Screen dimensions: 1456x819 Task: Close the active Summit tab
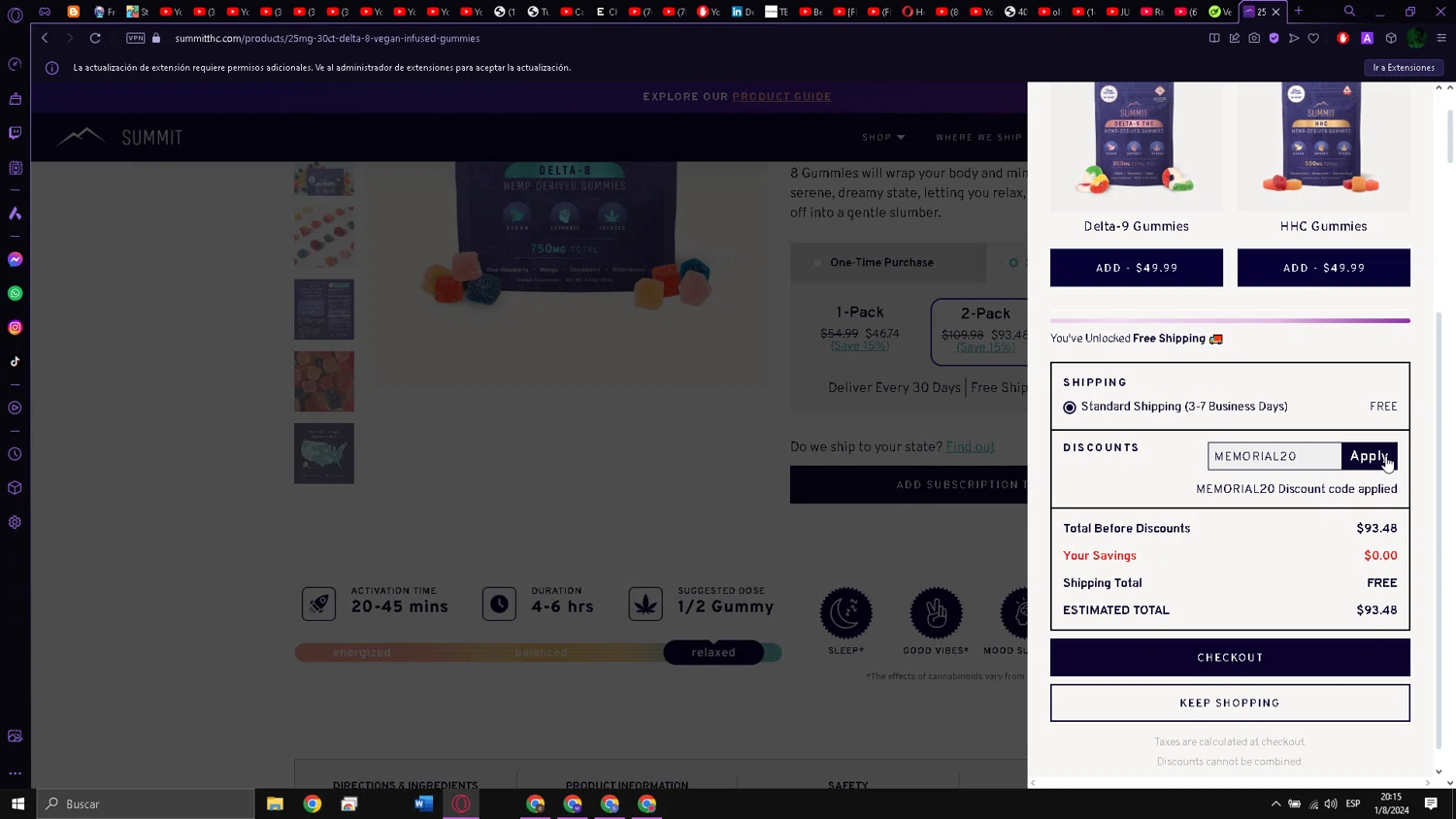click(1276, 12)
